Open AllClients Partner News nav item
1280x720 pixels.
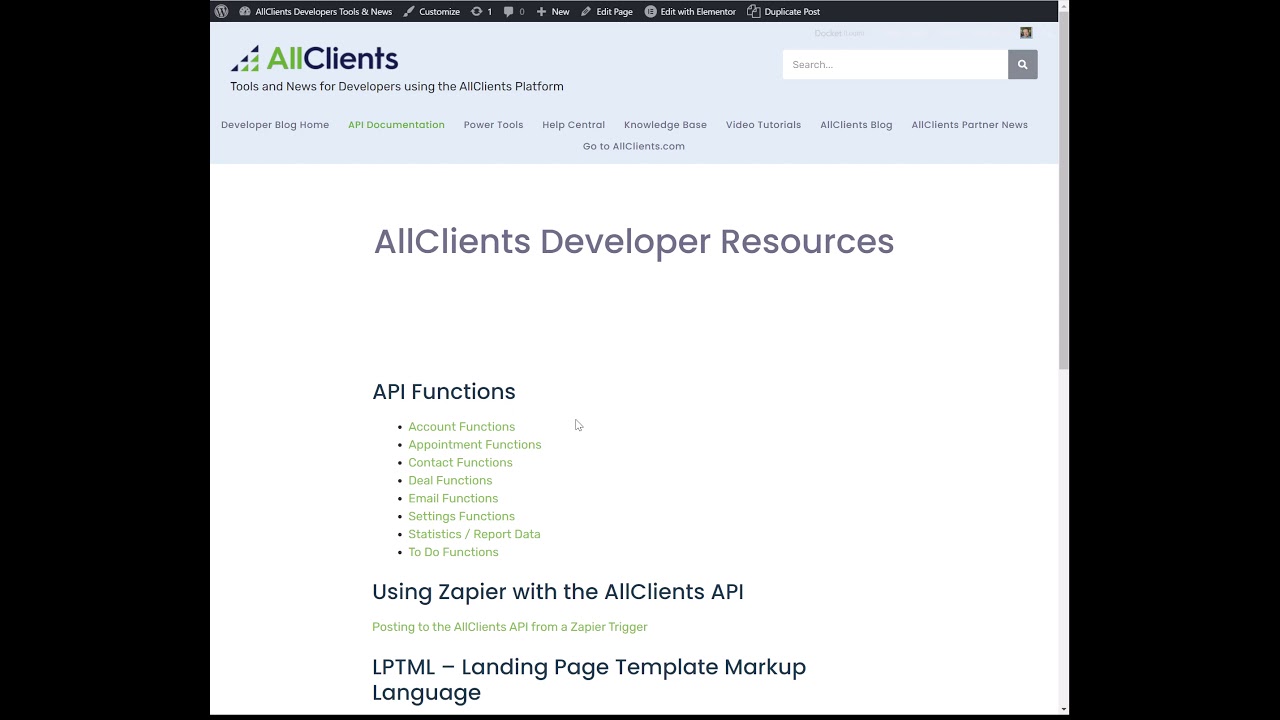[969, 125]
